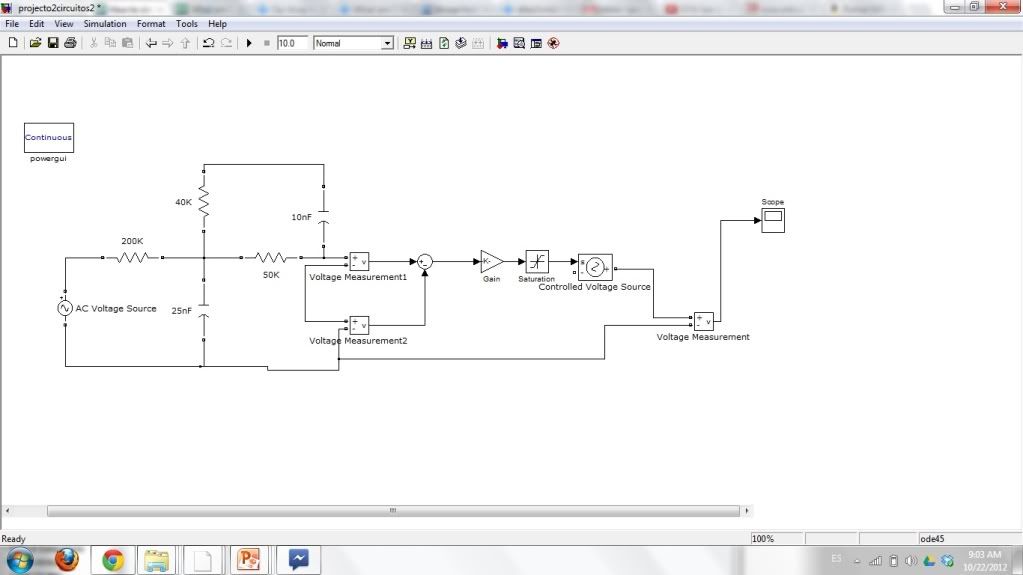Open the Simulation menu
This screenshot has height=575, width=1023.
[105, 23]
